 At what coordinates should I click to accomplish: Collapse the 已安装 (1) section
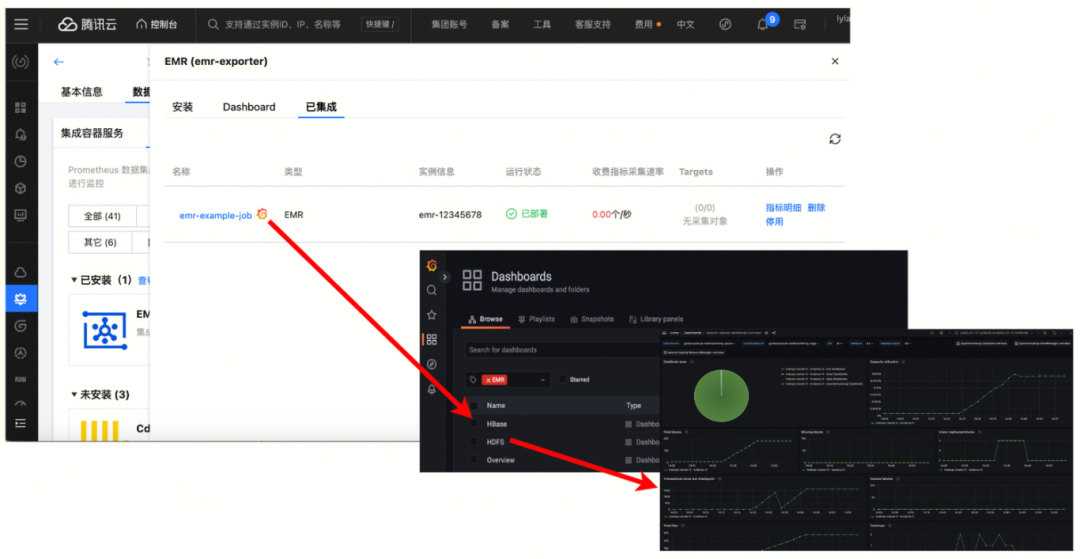coord(74,280)
